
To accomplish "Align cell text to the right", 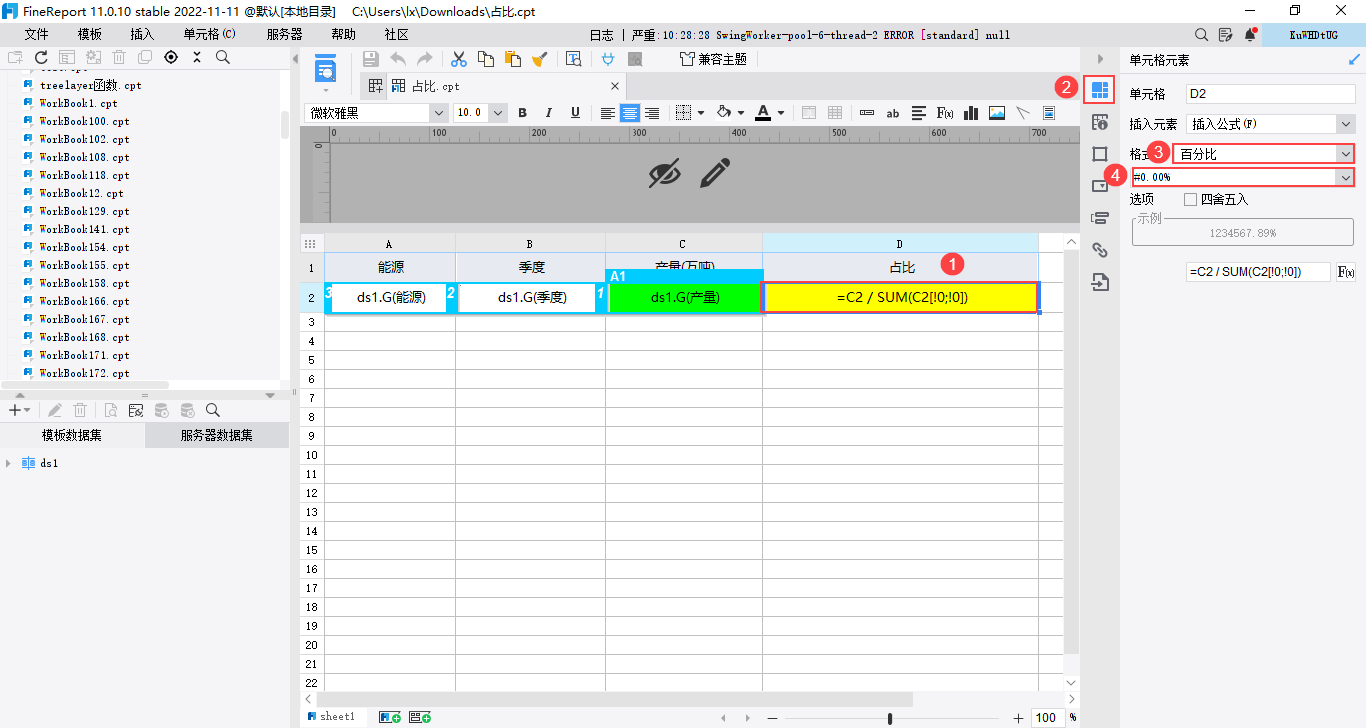I will pyautogui.click(x=652, y=113).
